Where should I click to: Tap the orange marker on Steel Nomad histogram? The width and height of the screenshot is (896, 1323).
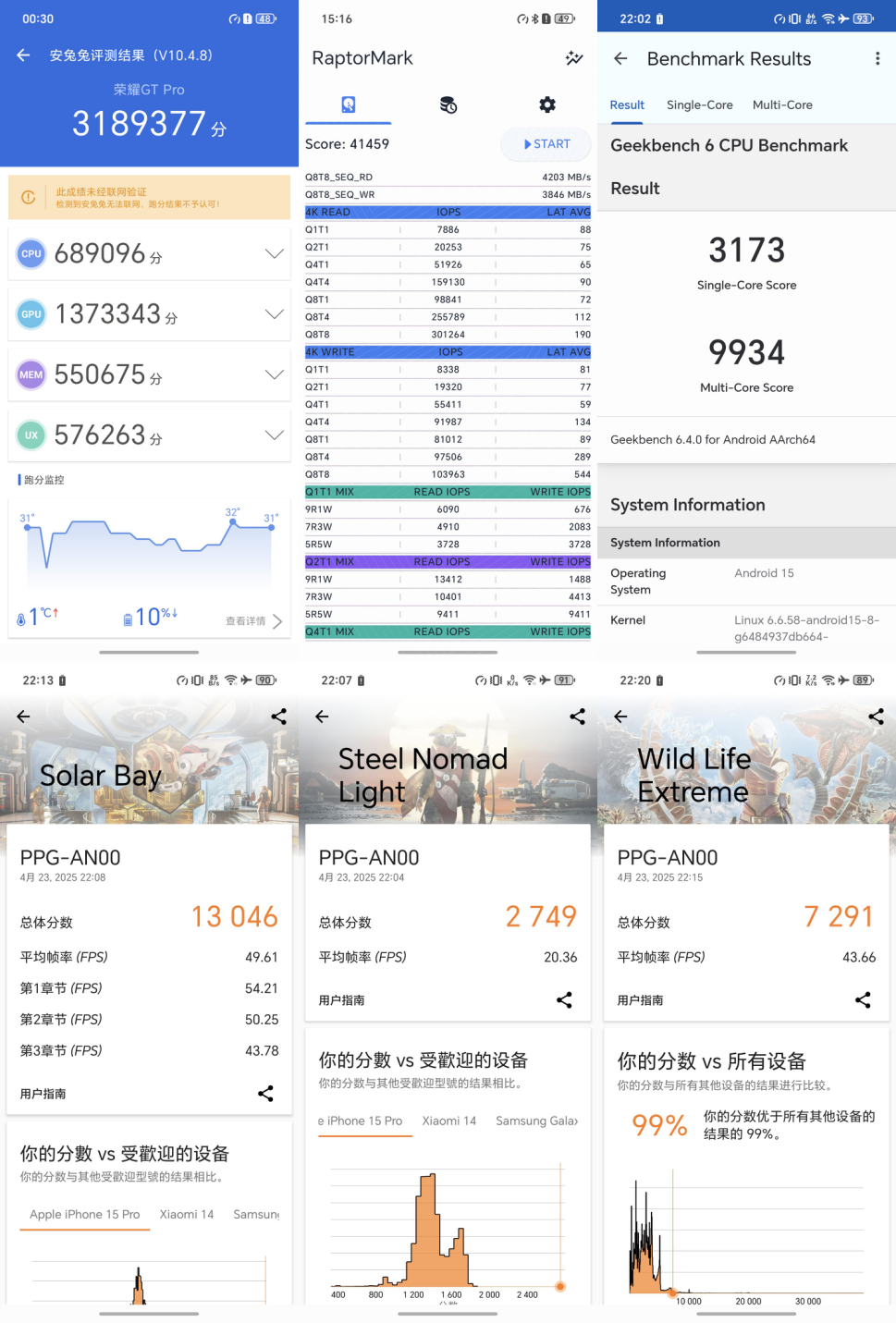[x=560, y=1286]
